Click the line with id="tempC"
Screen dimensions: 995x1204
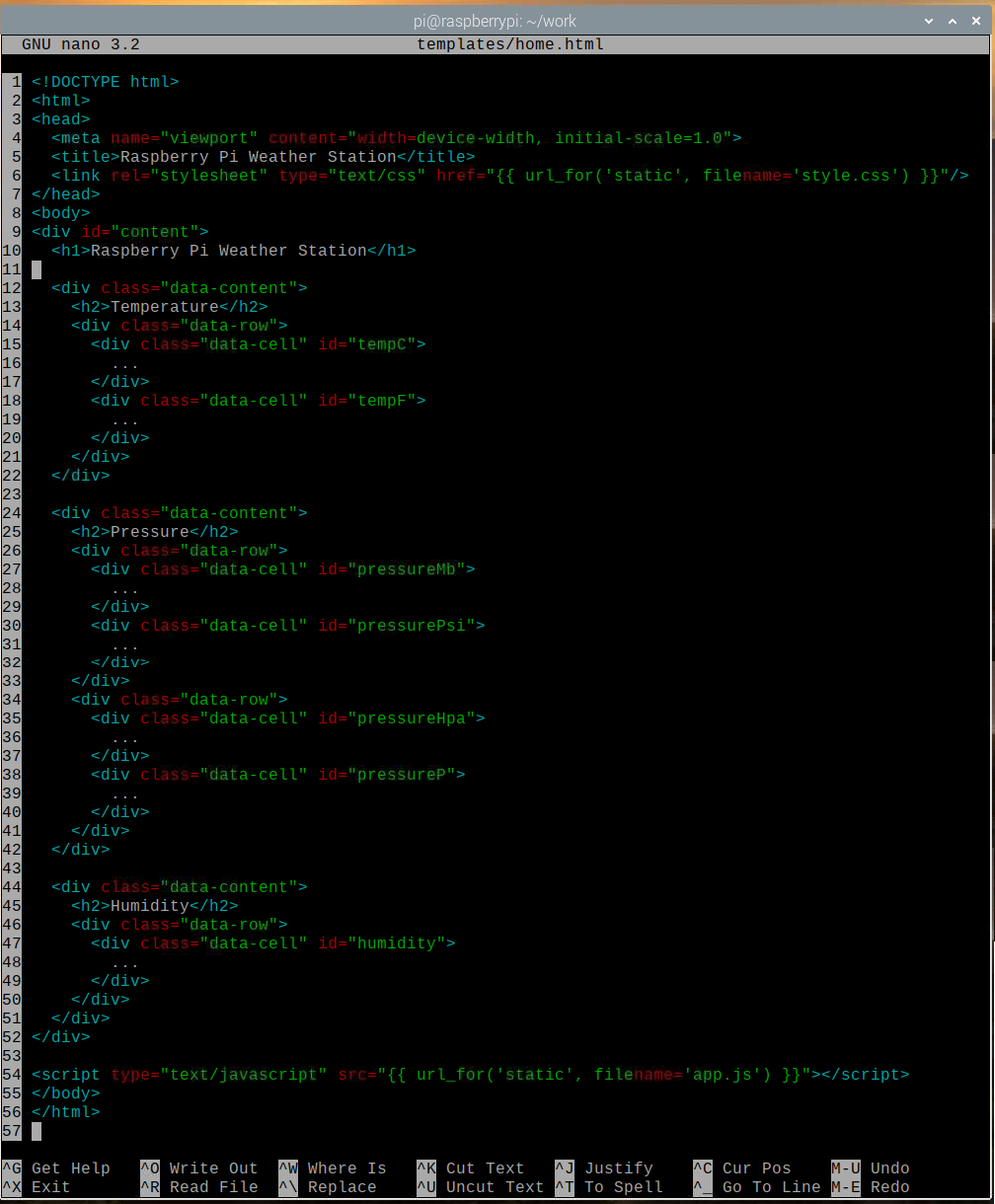click(259, 344)
